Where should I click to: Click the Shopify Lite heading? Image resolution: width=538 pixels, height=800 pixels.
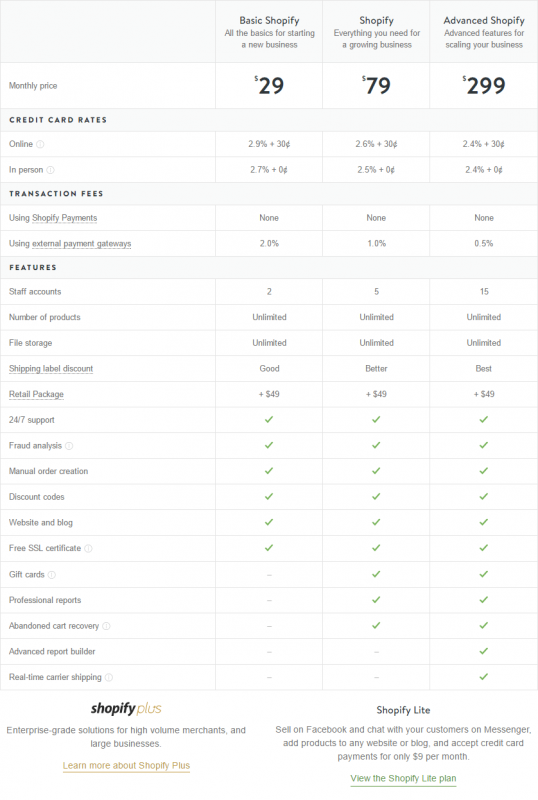pyautogui.click(x=403, y=710)
